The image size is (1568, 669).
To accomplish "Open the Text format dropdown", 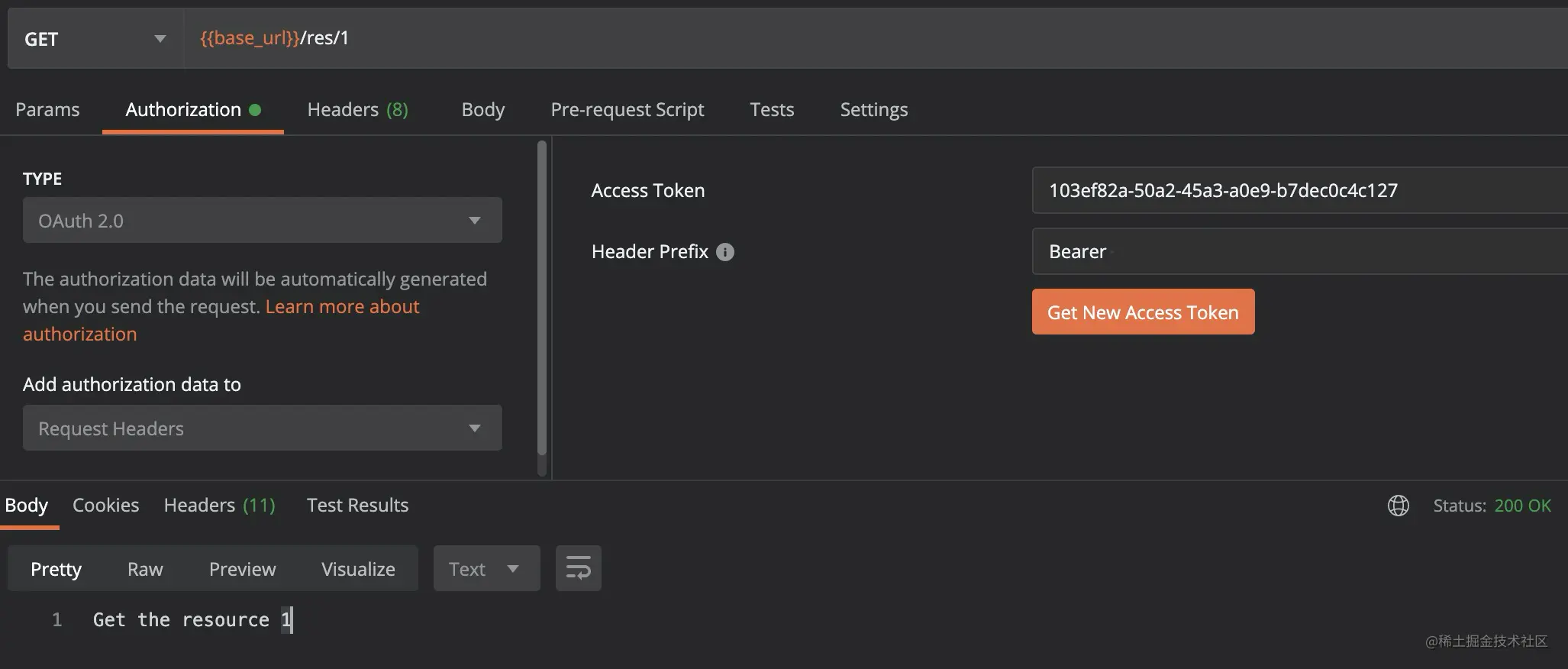I will click(x=486, y=569).
